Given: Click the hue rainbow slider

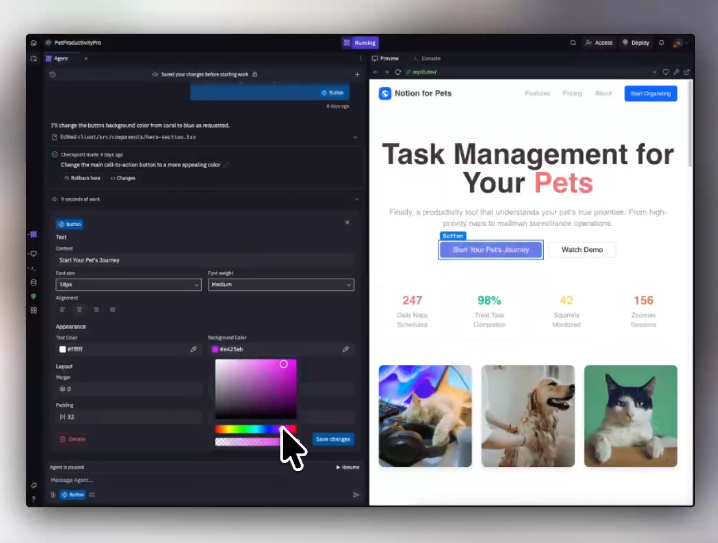Looking at the screenshot, I should 256,429.
